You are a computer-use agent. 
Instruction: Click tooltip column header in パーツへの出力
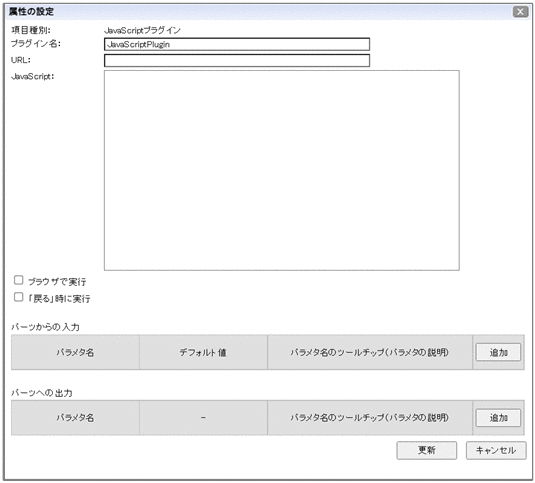(x=370, y=418)
